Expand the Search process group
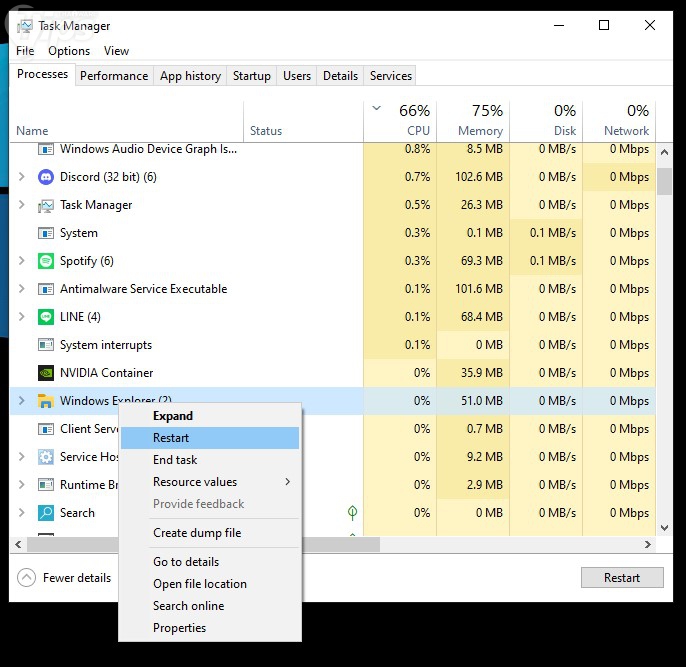 click(x=21, y=513)
